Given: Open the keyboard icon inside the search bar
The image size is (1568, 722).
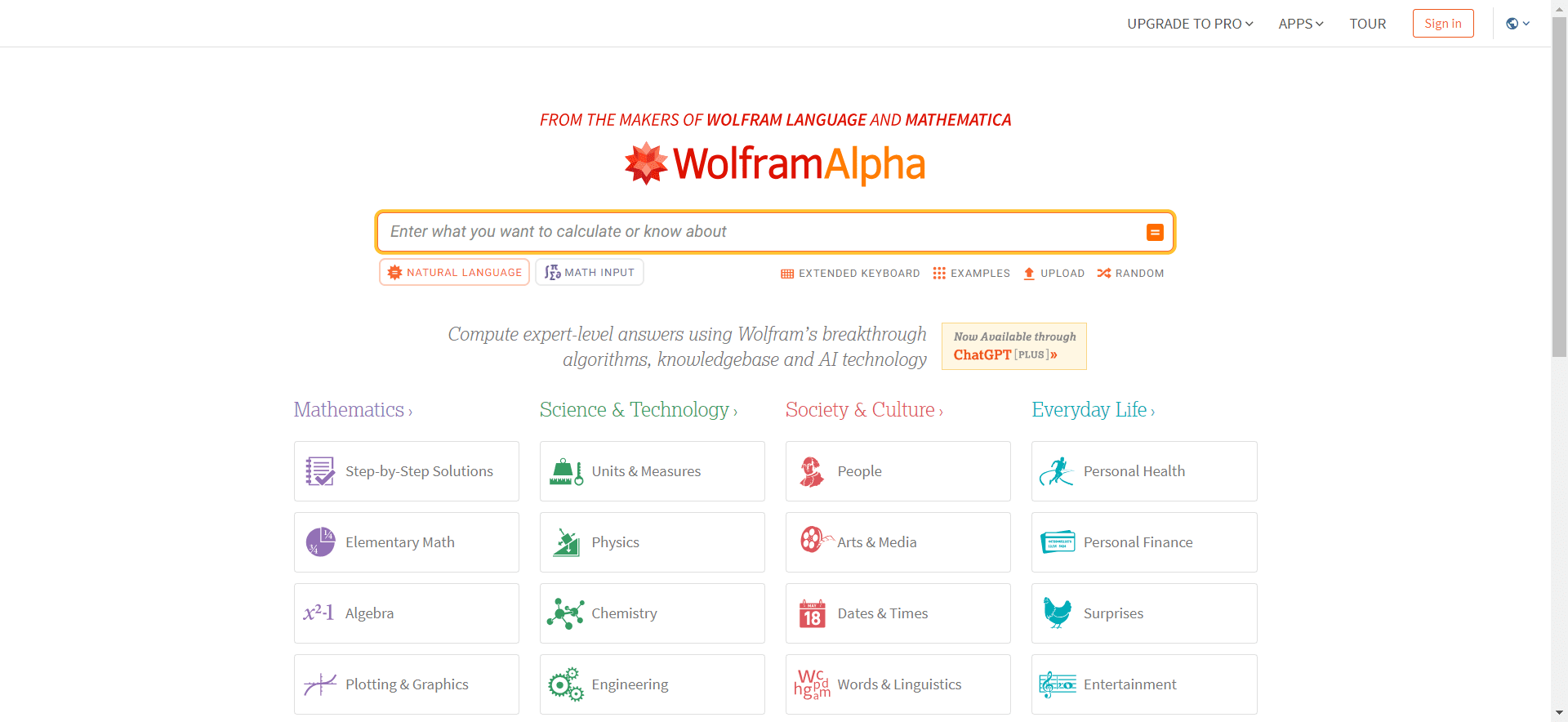Looking at the screenshot, I should pos(1155,232).
